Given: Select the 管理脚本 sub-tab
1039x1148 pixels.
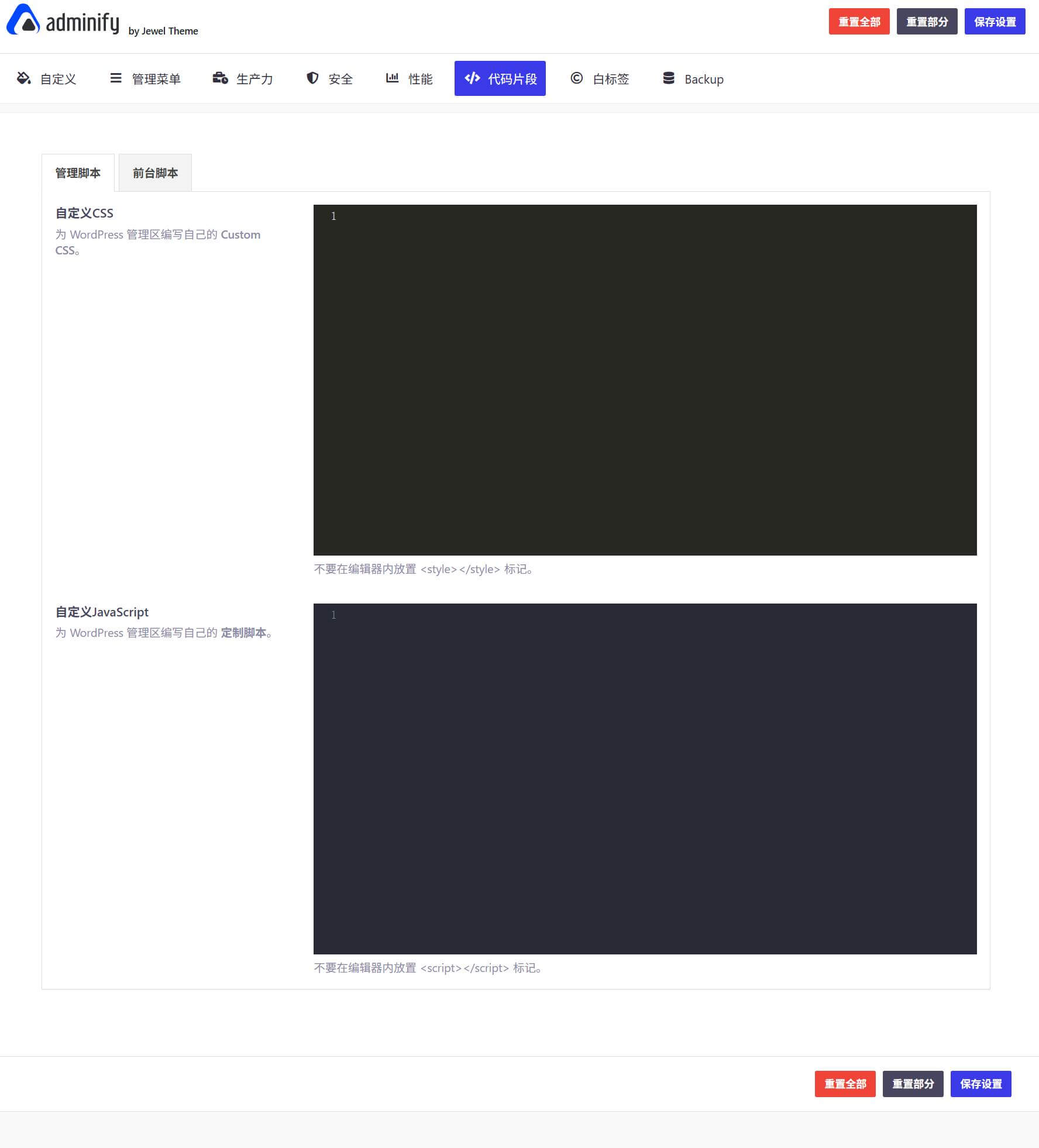Looking at the screenshot, I should (x=78, y=173).
